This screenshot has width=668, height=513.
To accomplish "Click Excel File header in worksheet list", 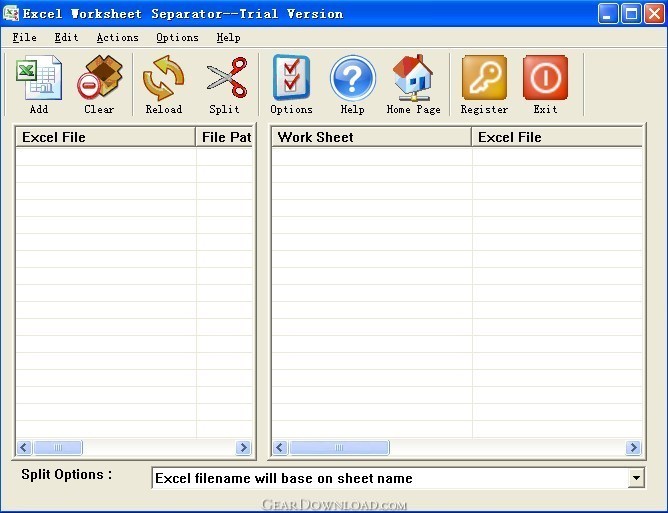I will point(557,137).
